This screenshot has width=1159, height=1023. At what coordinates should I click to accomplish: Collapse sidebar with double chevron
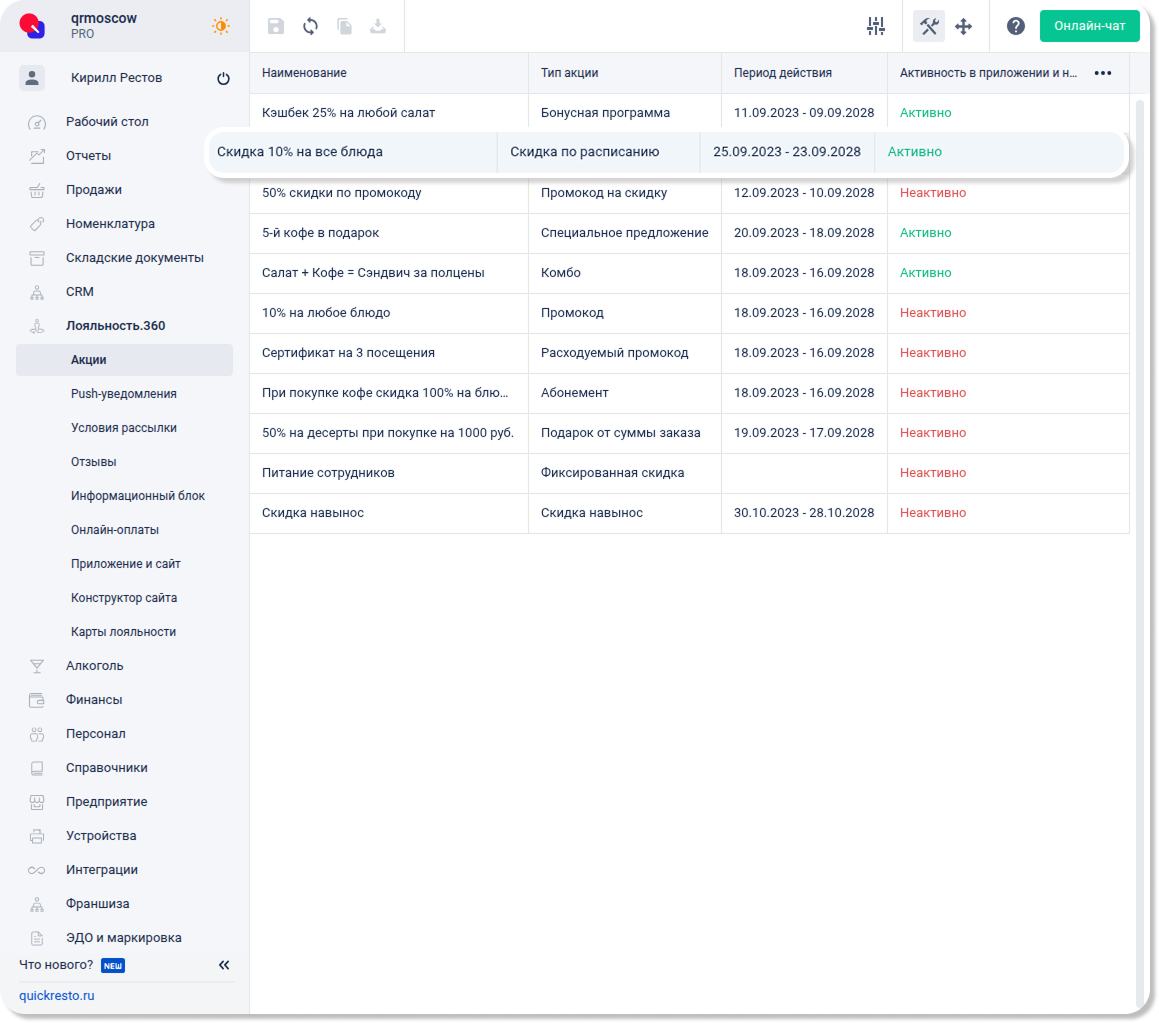[224, 965]
